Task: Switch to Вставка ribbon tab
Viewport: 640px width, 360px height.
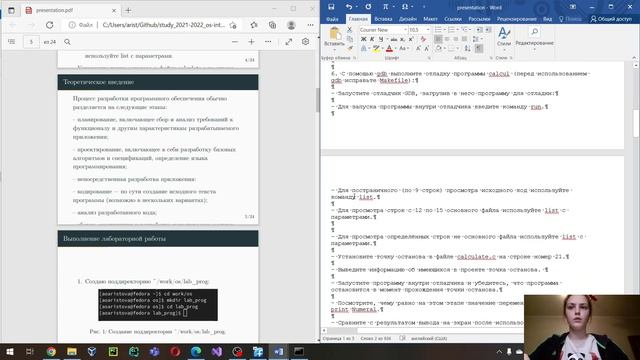Action: (383, 19)
